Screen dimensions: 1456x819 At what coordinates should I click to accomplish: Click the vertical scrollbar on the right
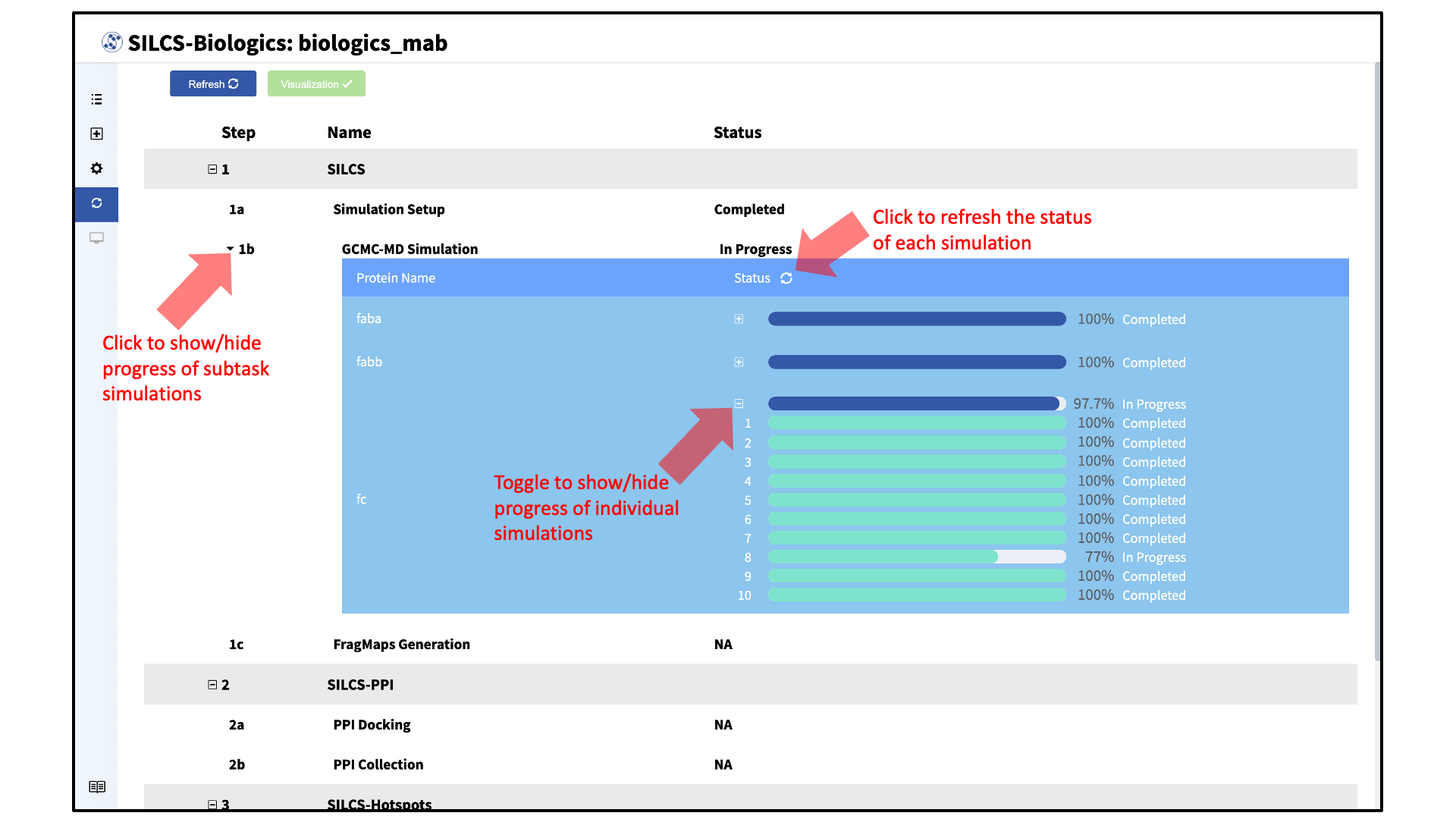pyautogui.click(x=1377, y=361)
